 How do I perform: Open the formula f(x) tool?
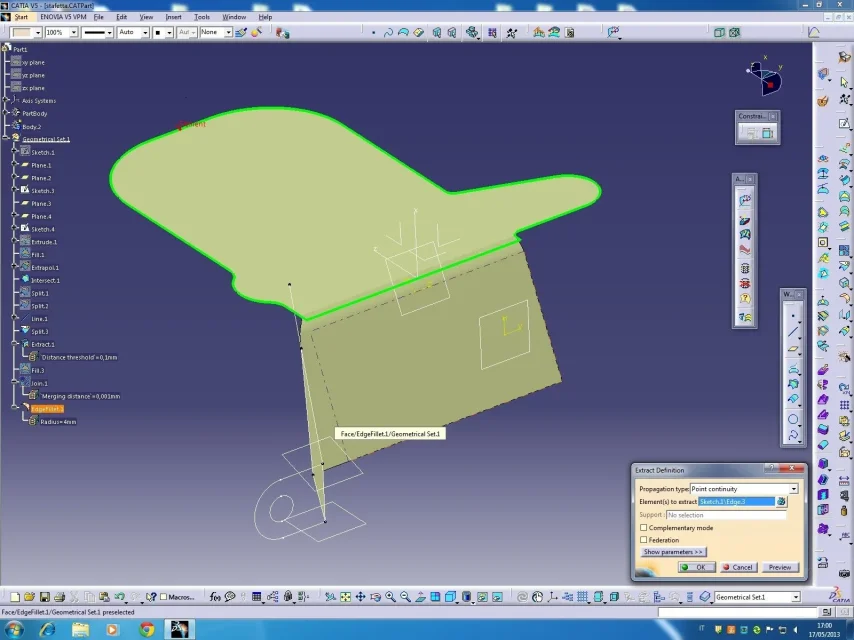pos(215,597)
